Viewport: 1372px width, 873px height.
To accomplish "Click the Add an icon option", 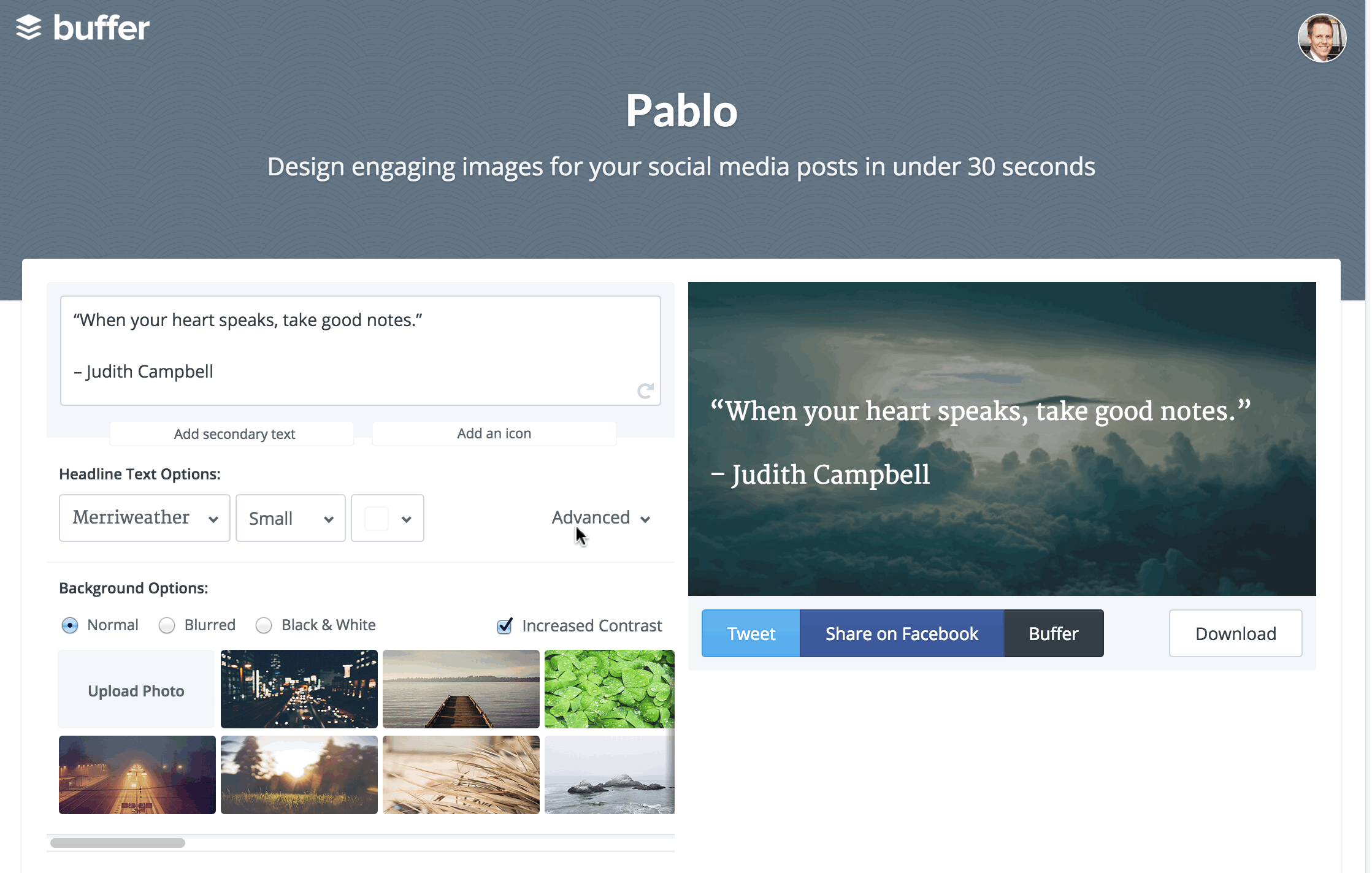I will tap(494, 432).
